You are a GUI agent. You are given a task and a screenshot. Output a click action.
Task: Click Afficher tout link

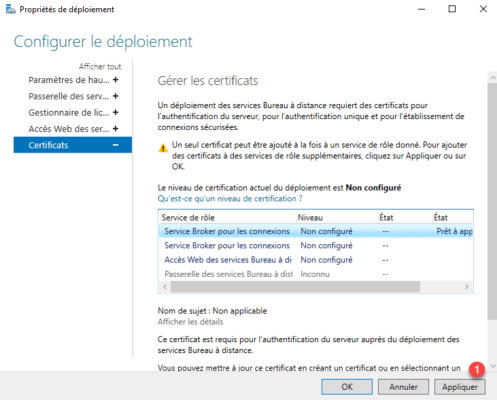(100, 67)
